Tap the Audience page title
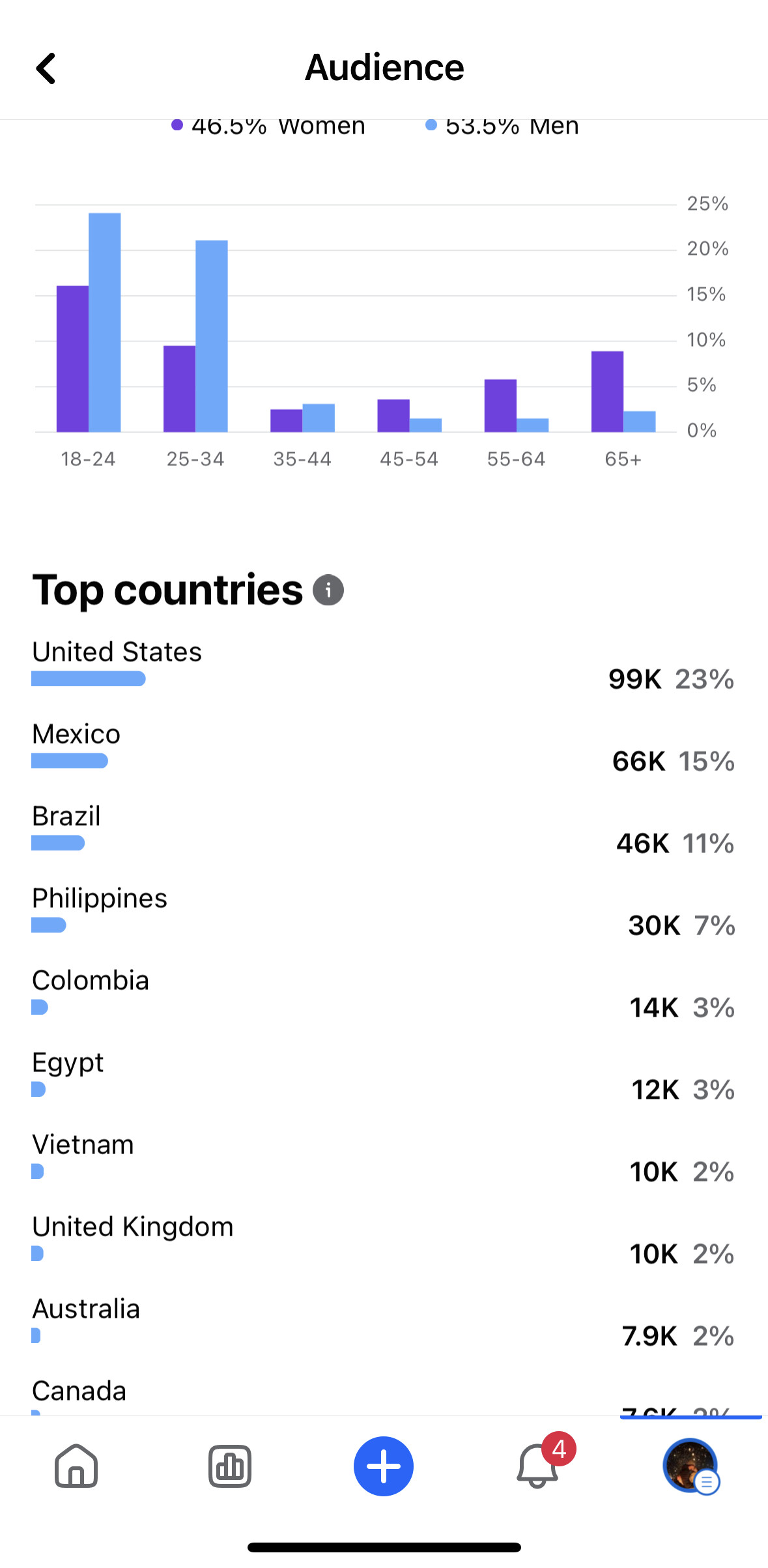This screenshot has height=1568, width=768. click(x=384, y=68)
